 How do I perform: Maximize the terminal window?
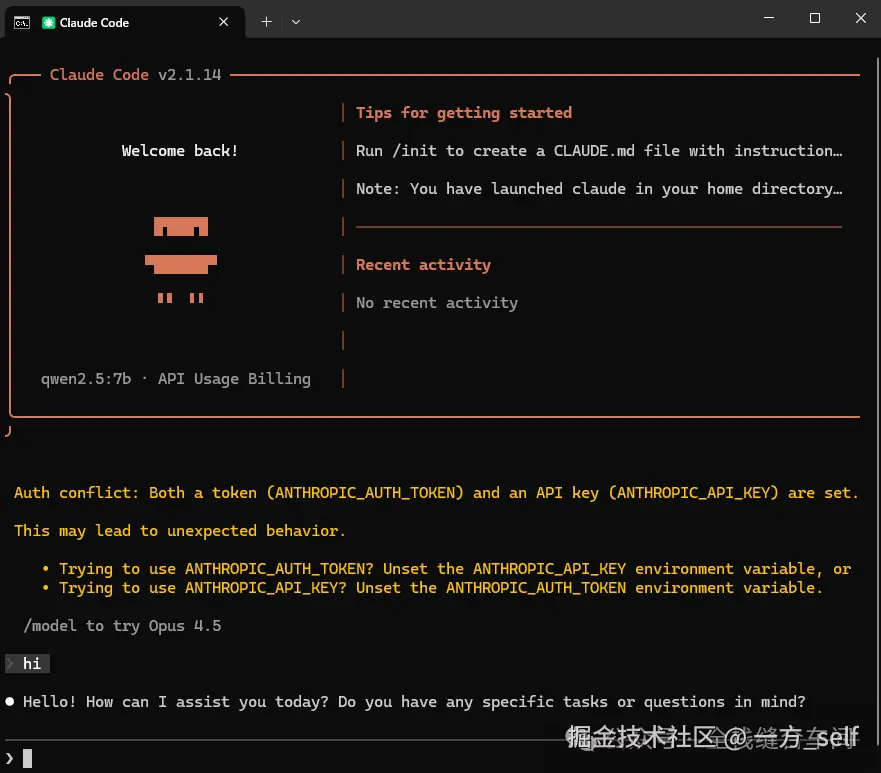815,18
